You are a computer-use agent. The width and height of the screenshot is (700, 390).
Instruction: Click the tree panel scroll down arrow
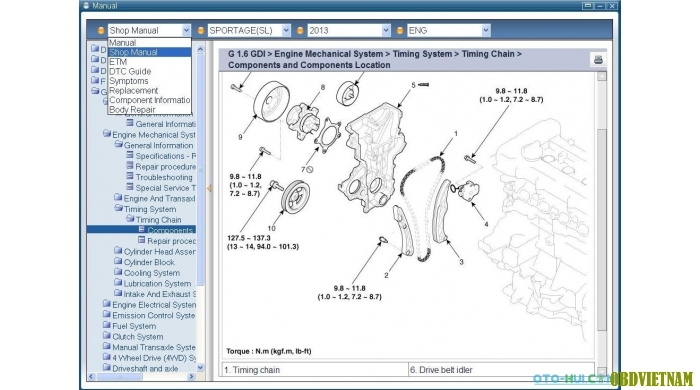click(x=200, y=368)
